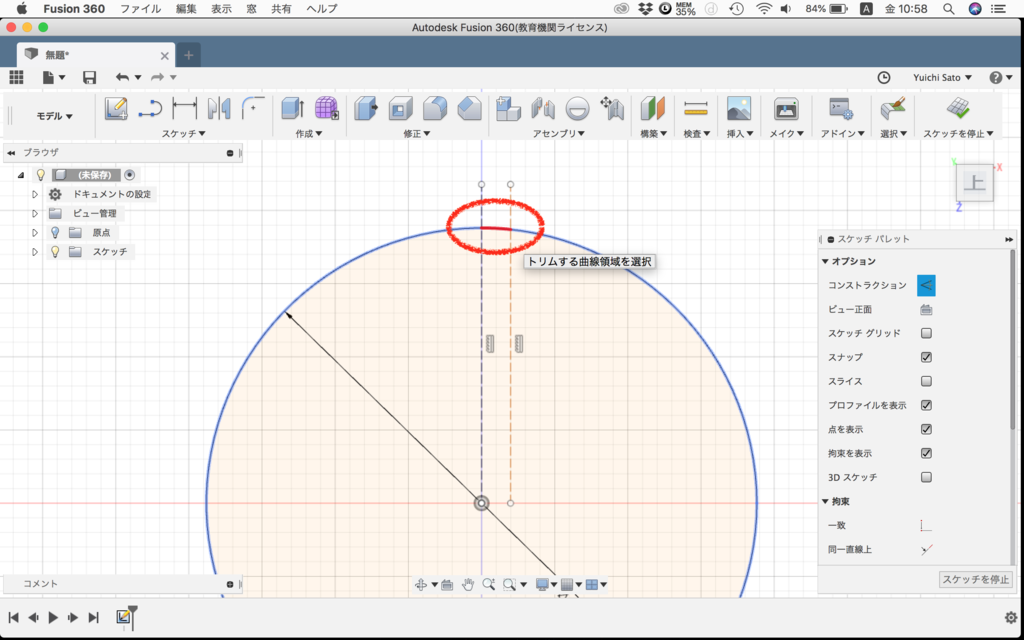Open the Assemble toolbar dropdown
The width and height of the screenshot is (1024, 640).
(558, 133)
